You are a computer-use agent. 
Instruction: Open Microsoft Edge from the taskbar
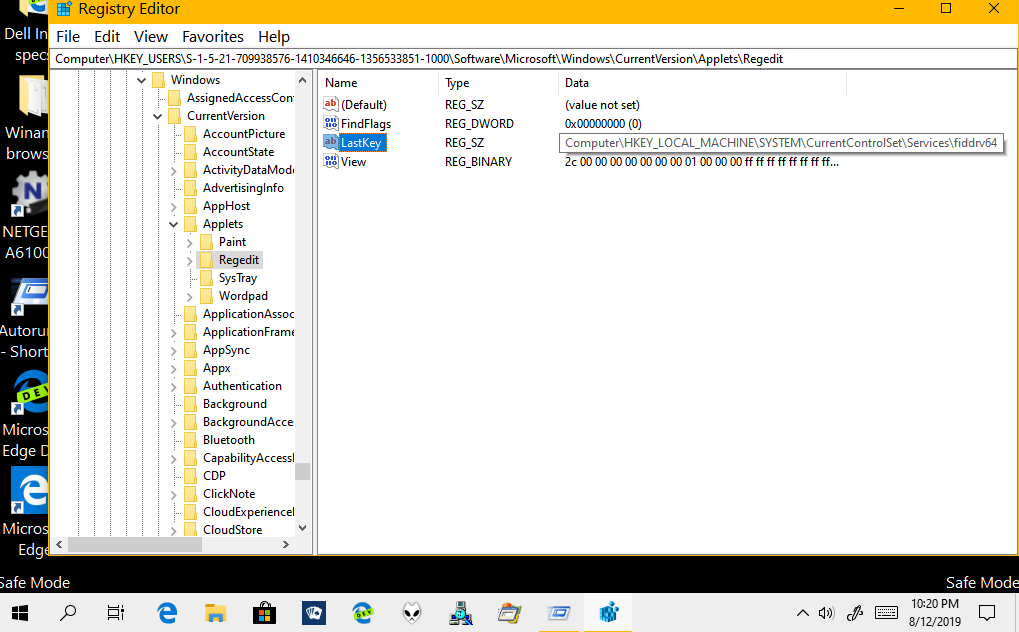click(x=167, y=612)
